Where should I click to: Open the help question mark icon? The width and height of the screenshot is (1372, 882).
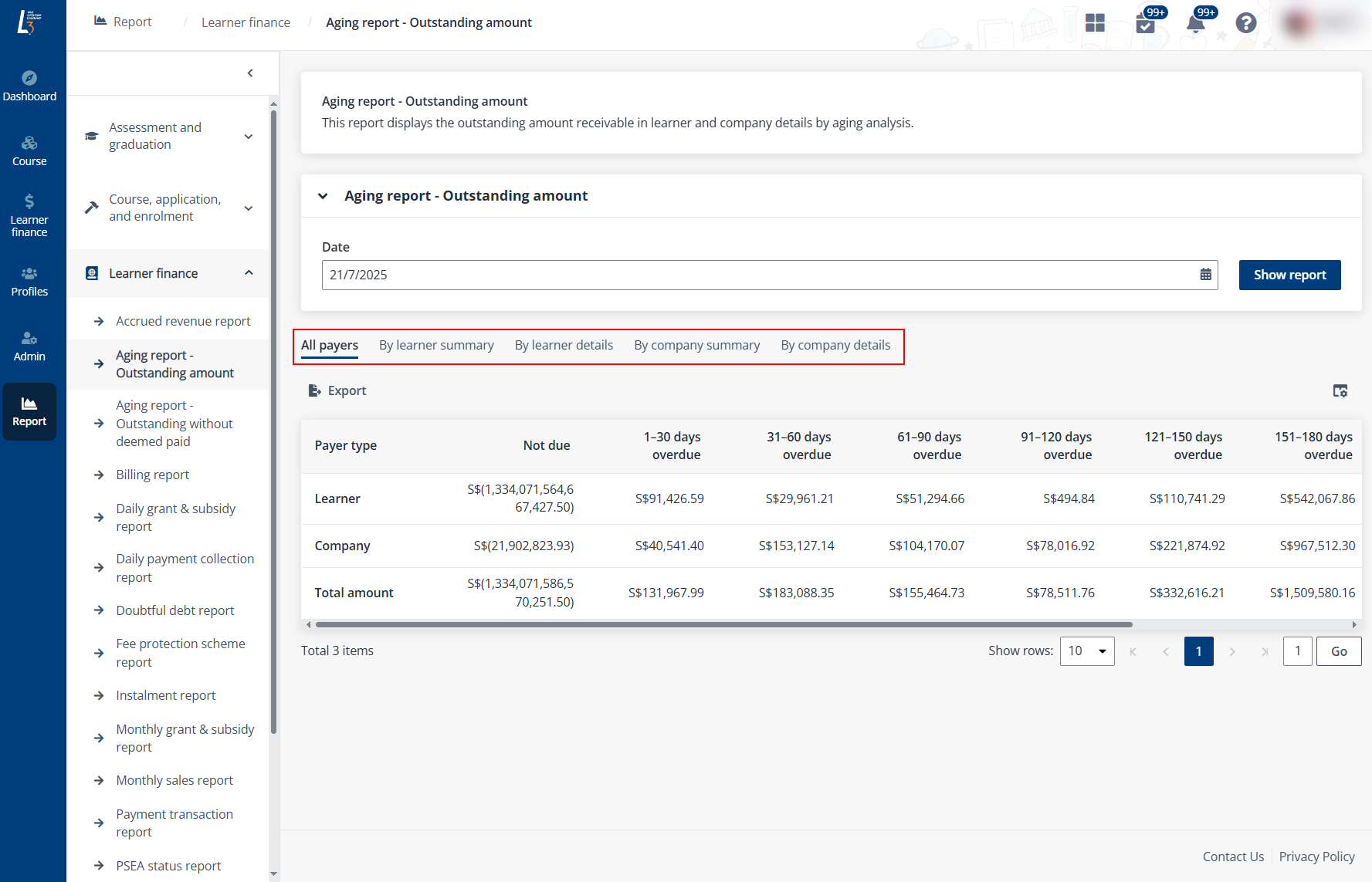click(x=1245, y=23)
